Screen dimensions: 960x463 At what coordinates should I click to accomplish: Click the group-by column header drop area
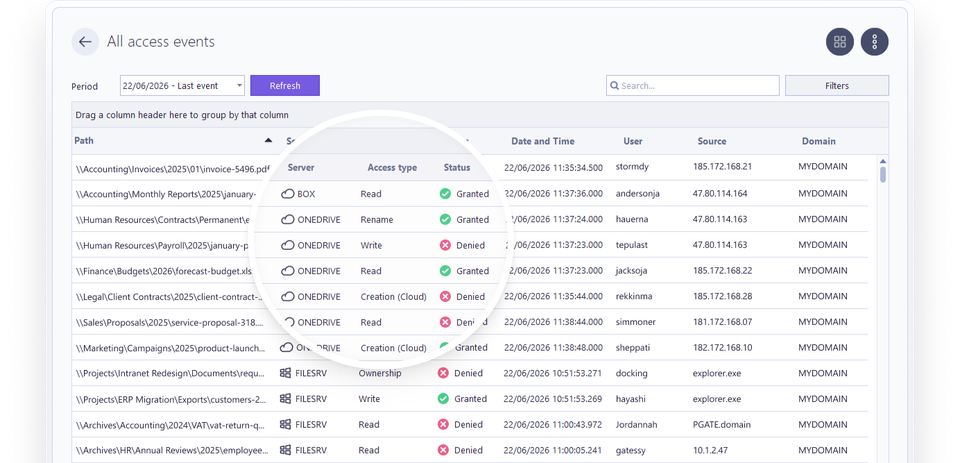pyautogui.click(x=480, y=115)
